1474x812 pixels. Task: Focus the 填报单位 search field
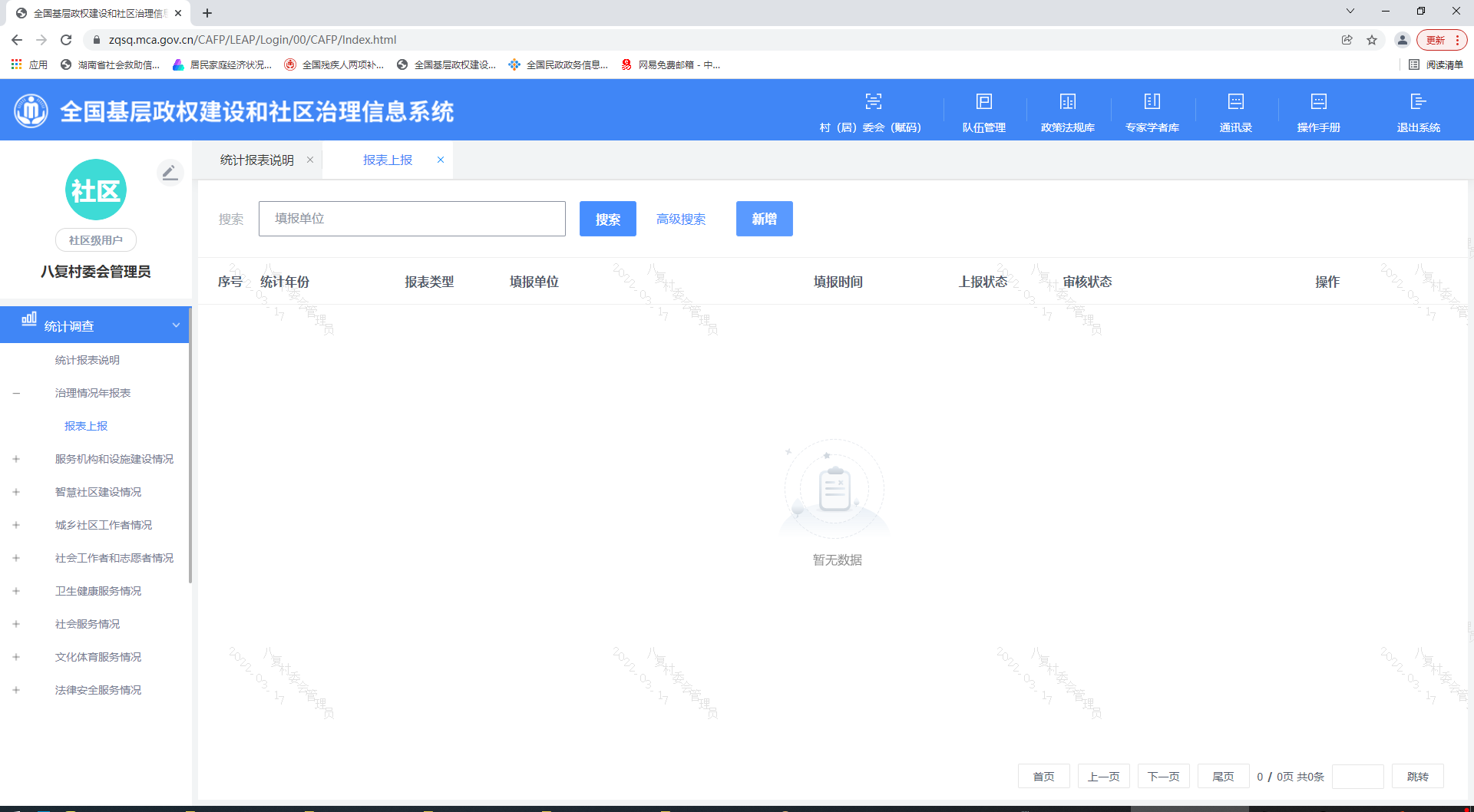[411, 219]
